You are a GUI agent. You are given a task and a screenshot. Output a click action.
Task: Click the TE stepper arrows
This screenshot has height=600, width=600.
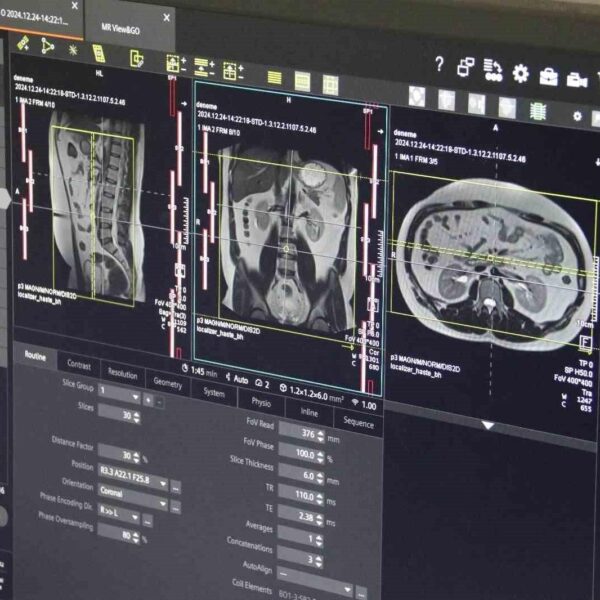(x=320, y=519)
